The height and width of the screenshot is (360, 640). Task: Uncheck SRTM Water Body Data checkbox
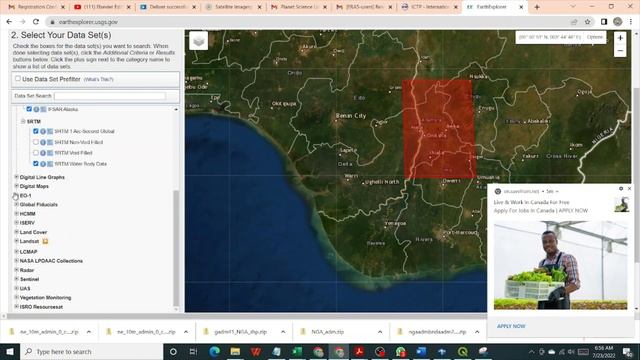(x=36, y=164)
